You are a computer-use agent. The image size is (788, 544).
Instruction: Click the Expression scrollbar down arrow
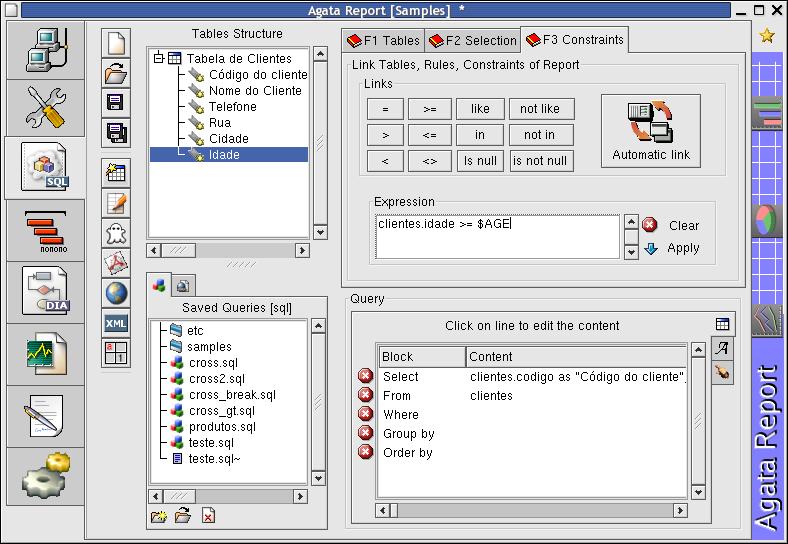coord(631,252)
